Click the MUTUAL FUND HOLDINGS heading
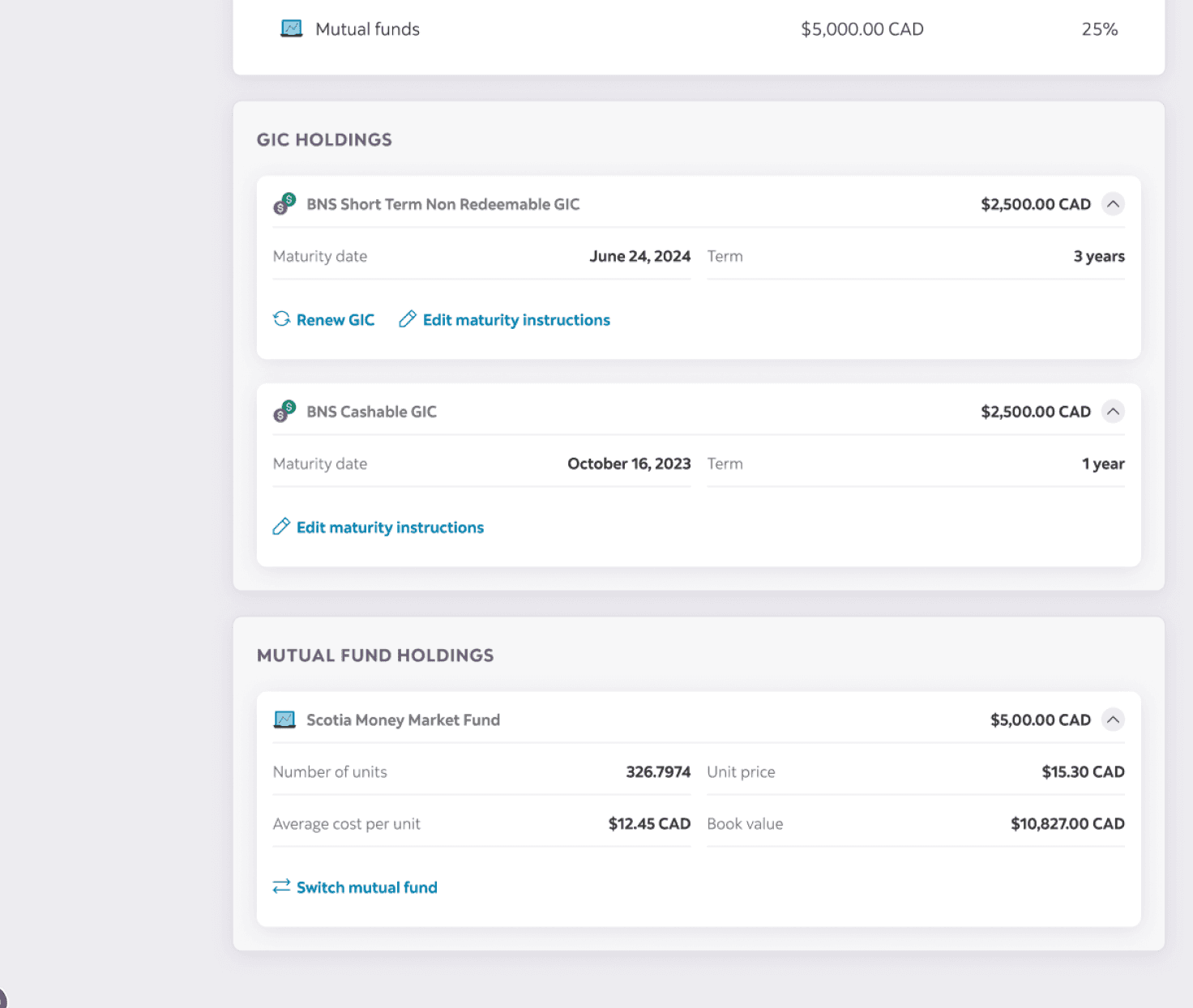 [375, 655]
